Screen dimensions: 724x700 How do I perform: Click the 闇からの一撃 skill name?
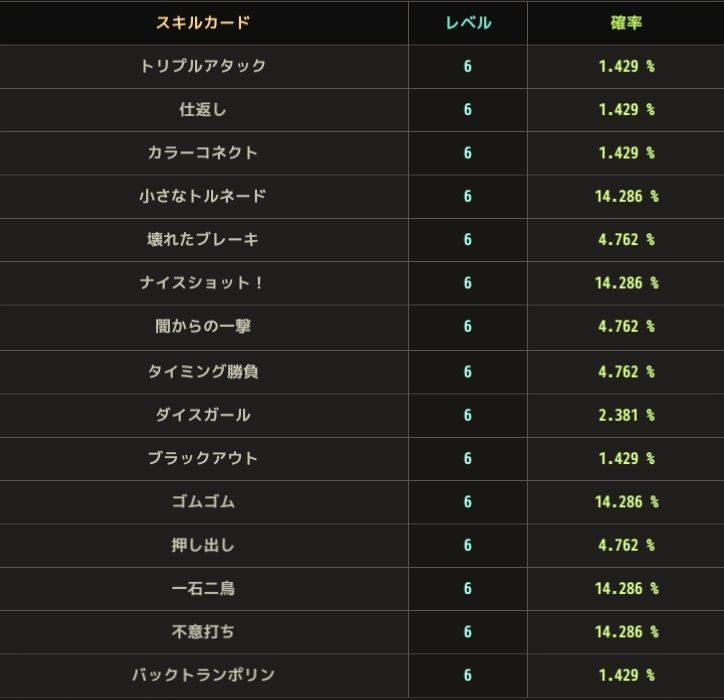[203, 326]
